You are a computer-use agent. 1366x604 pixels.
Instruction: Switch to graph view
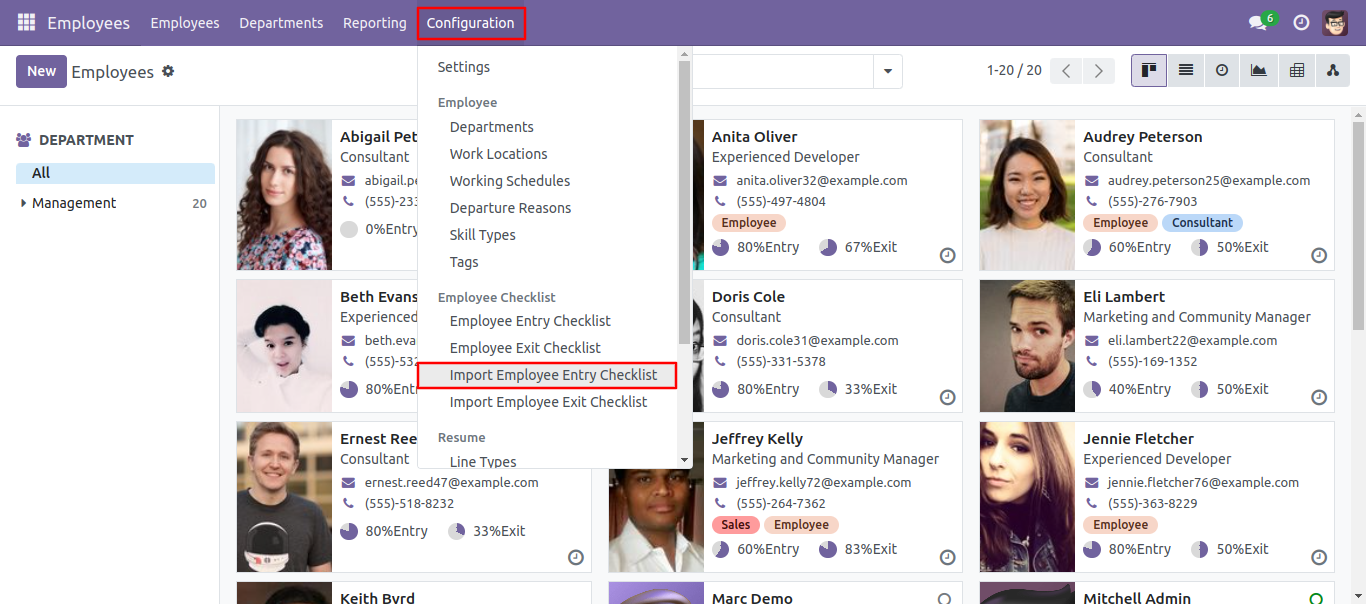(x=1259, y=71)
